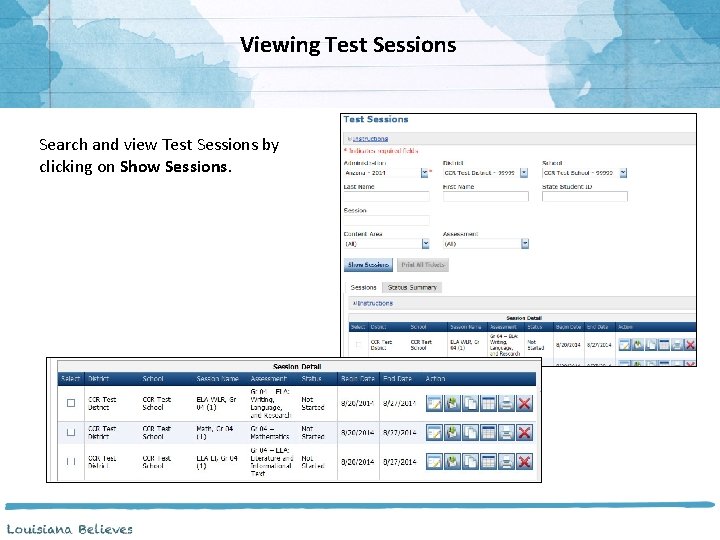
Task: Click the Last Name input field
Action: [387, 197]
